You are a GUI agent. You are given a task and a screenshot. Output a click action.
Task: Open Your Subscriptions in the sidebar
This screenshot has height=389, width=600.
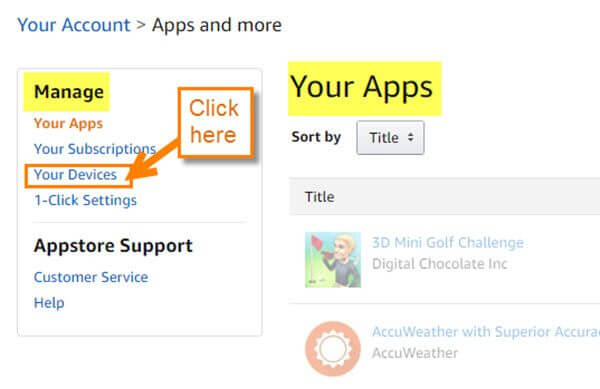click(95, 149)
